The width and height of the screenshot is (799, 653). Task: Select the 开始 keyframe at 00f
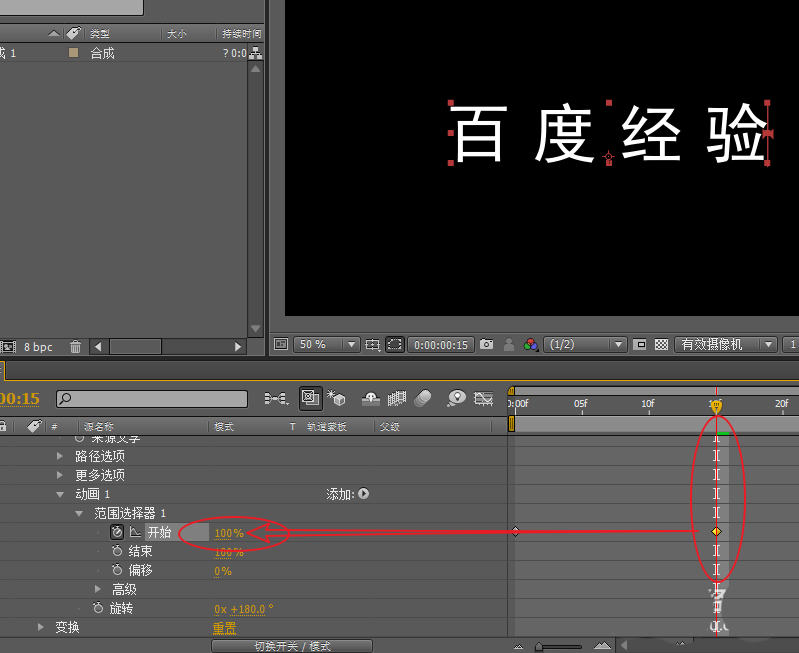[x=515, y=532]
